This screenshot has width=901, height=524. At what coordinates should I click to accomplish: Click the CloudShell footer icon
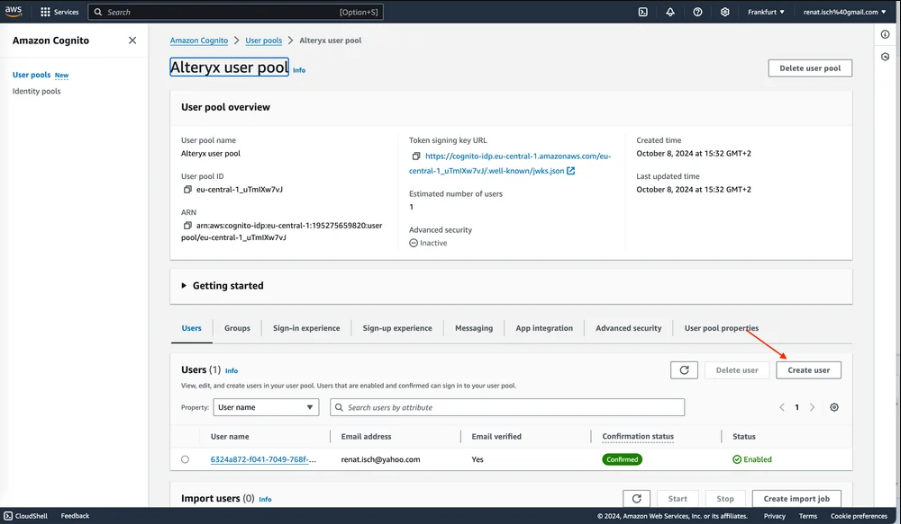[x=8, y=516]
